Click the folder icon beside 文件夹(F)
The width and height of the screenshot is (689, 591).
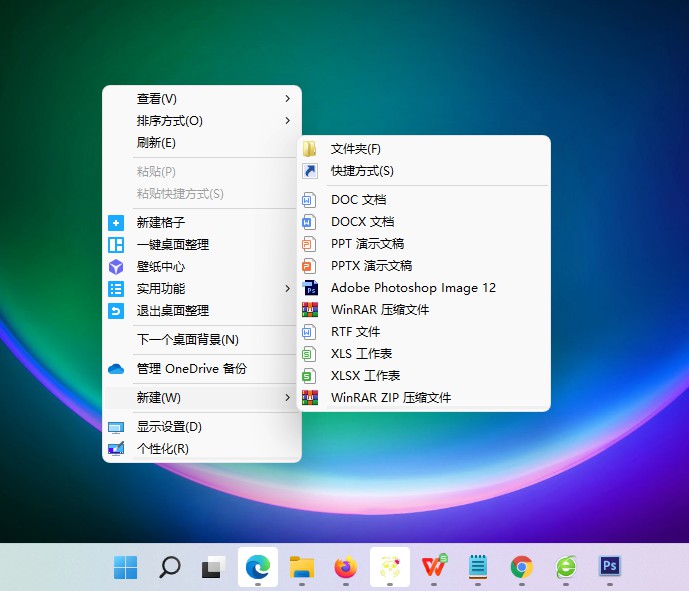point(309,149)
